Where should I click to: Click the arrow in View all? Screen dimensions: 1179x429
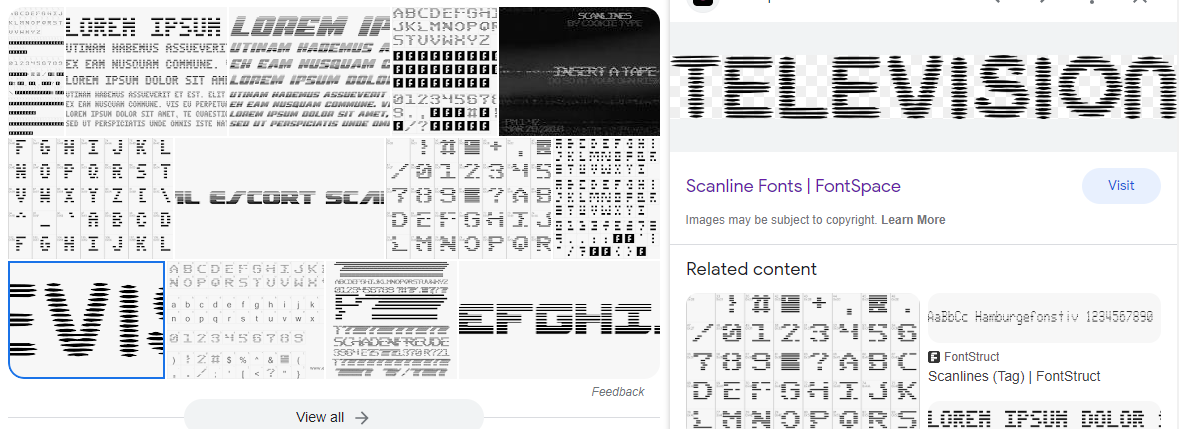click(x=362, y=418)
